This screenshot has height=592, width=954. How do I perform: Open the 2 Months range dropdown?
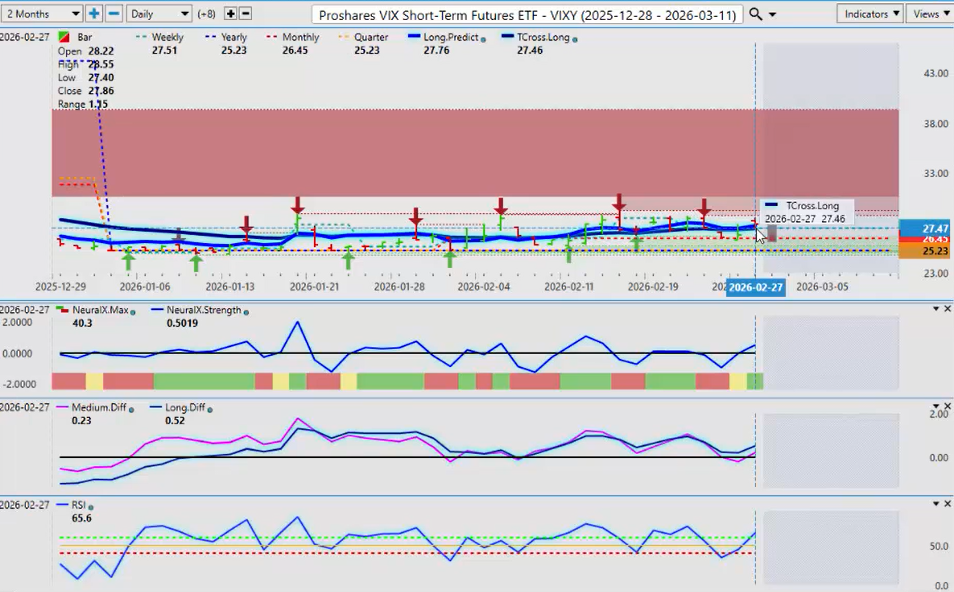pos(42,14)
